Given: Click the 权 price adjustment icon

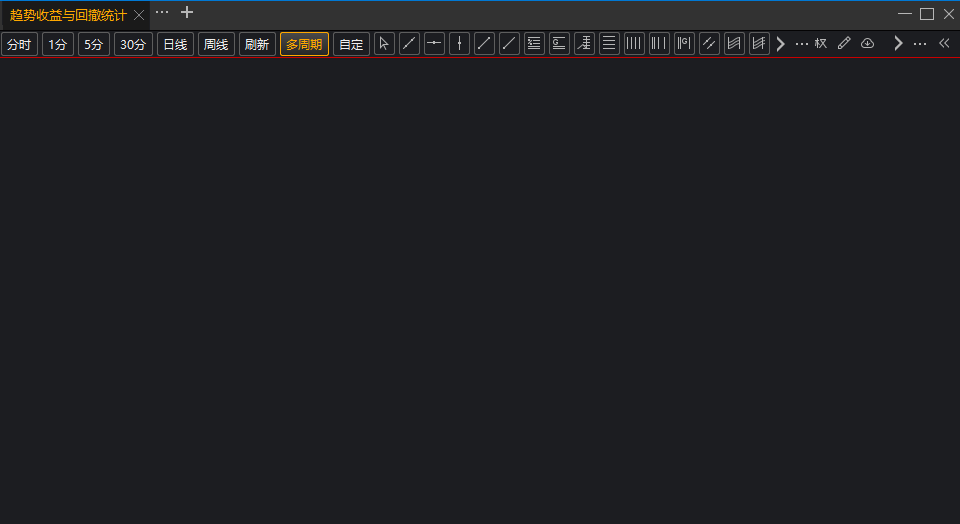Looking at the screenshot, I should (x=821, y=44).
